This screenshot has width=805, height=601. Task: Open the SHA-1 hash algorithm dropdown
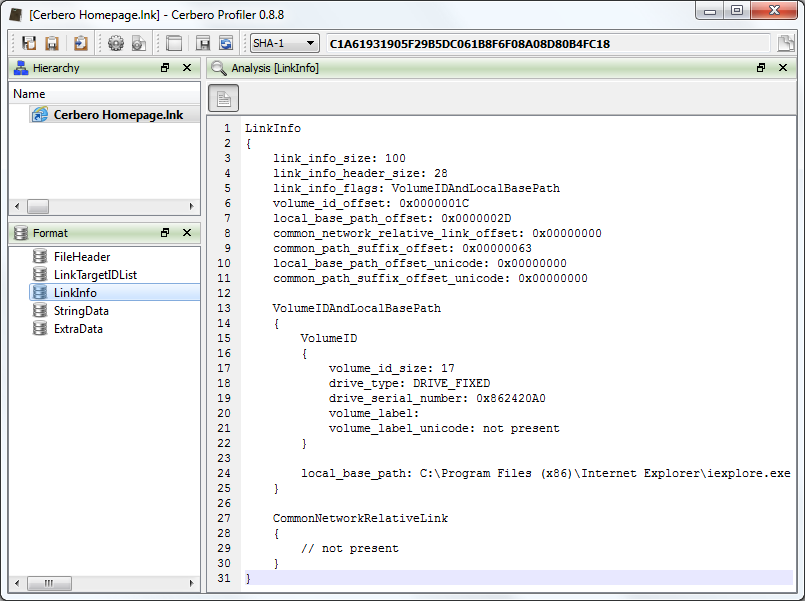point(284,44)
